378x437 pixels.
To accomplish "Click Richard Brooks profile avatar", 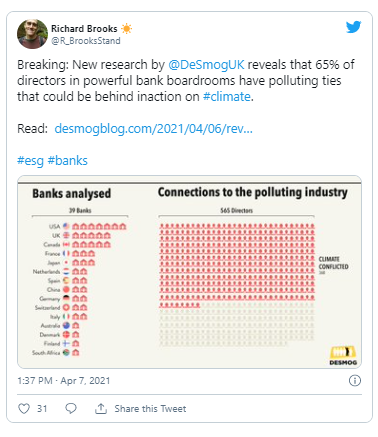I will (x=32, y=34).
